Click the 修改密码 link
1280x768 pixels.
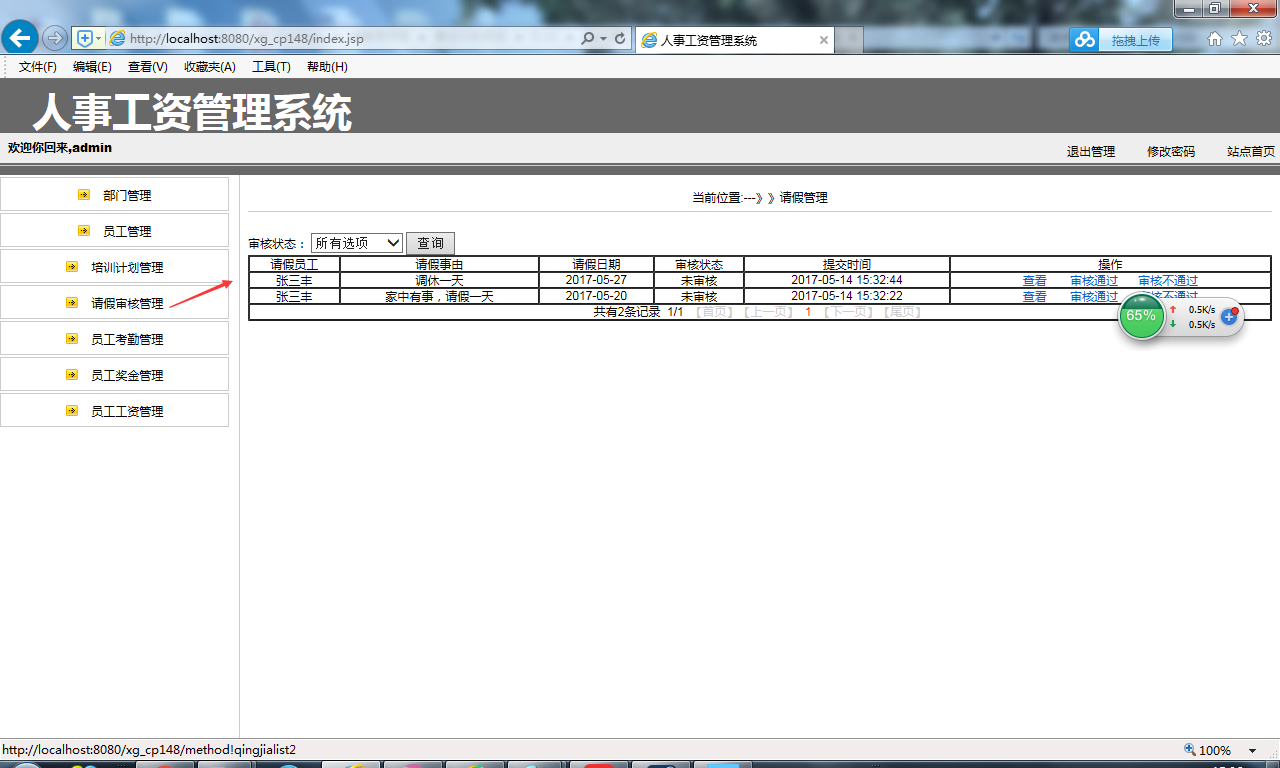(1171, 152)
